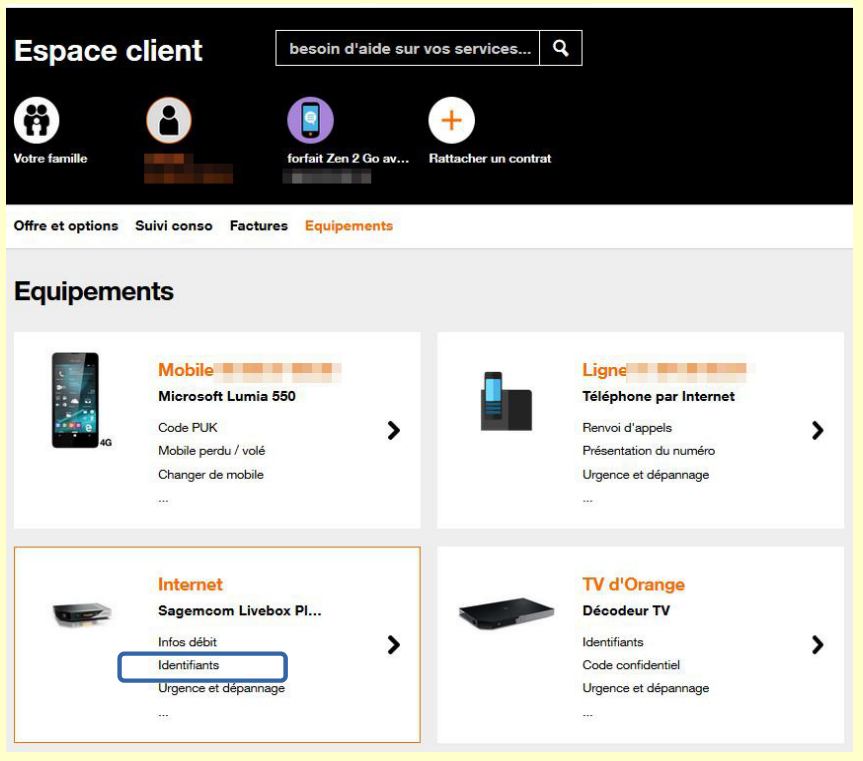The image size is (863, 761).
Task: Click the Microsoft Lumia 550 phone image
Action: click(x=77, y=401)
